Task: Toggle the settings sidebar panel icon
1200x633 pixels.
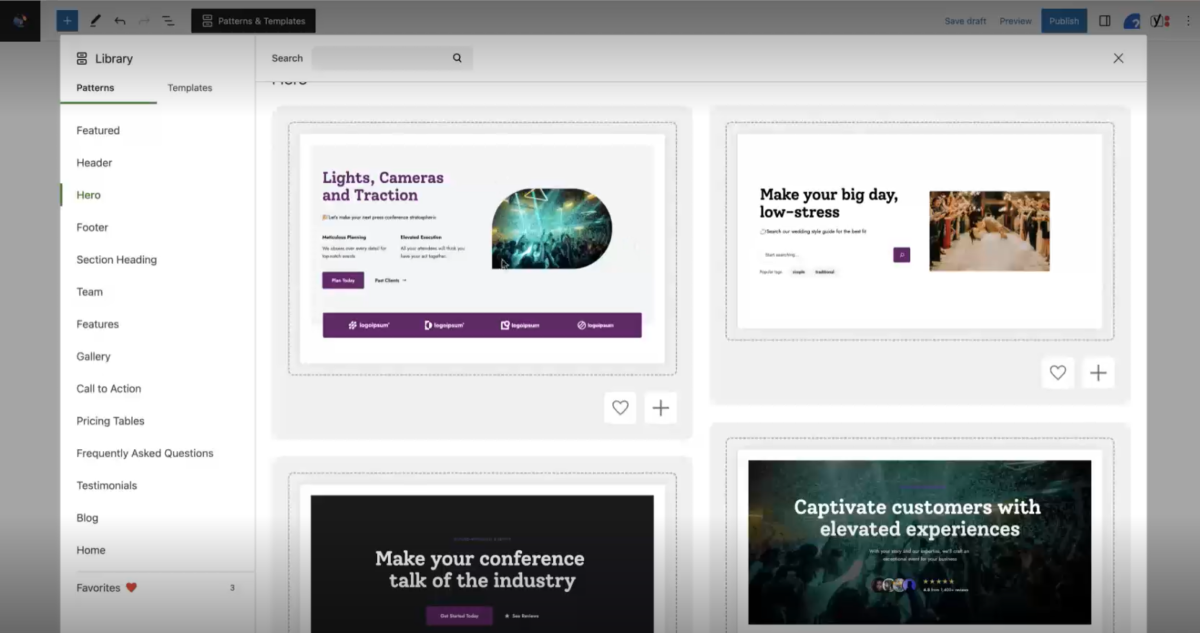Action: pyautogui.click(x=1105, y=21)
